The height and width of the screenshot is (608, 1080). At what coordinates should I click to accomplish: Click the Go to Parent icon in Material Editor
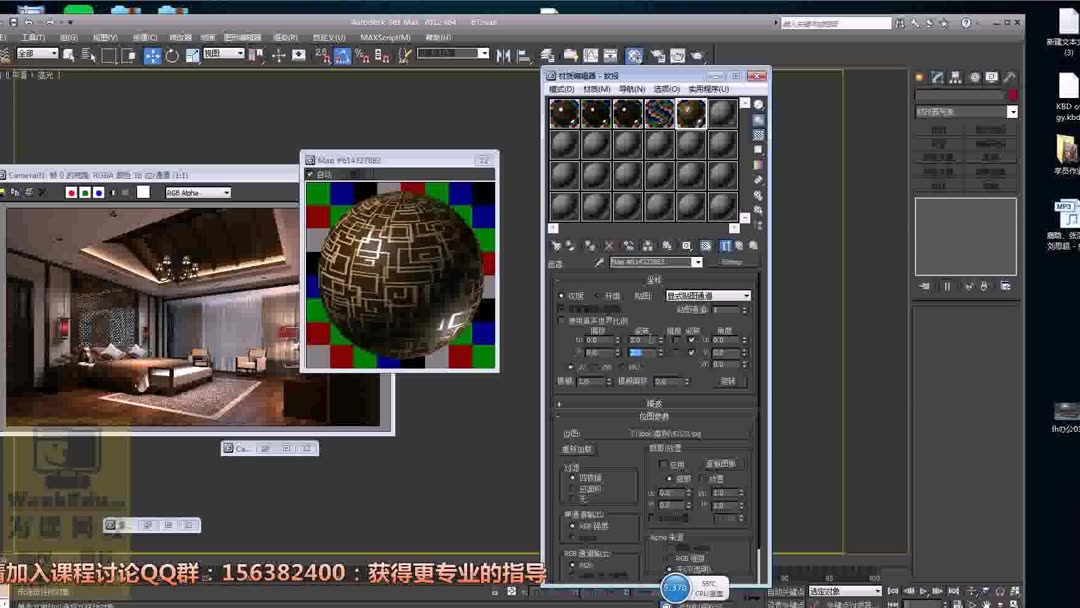(x=726, y=245)
